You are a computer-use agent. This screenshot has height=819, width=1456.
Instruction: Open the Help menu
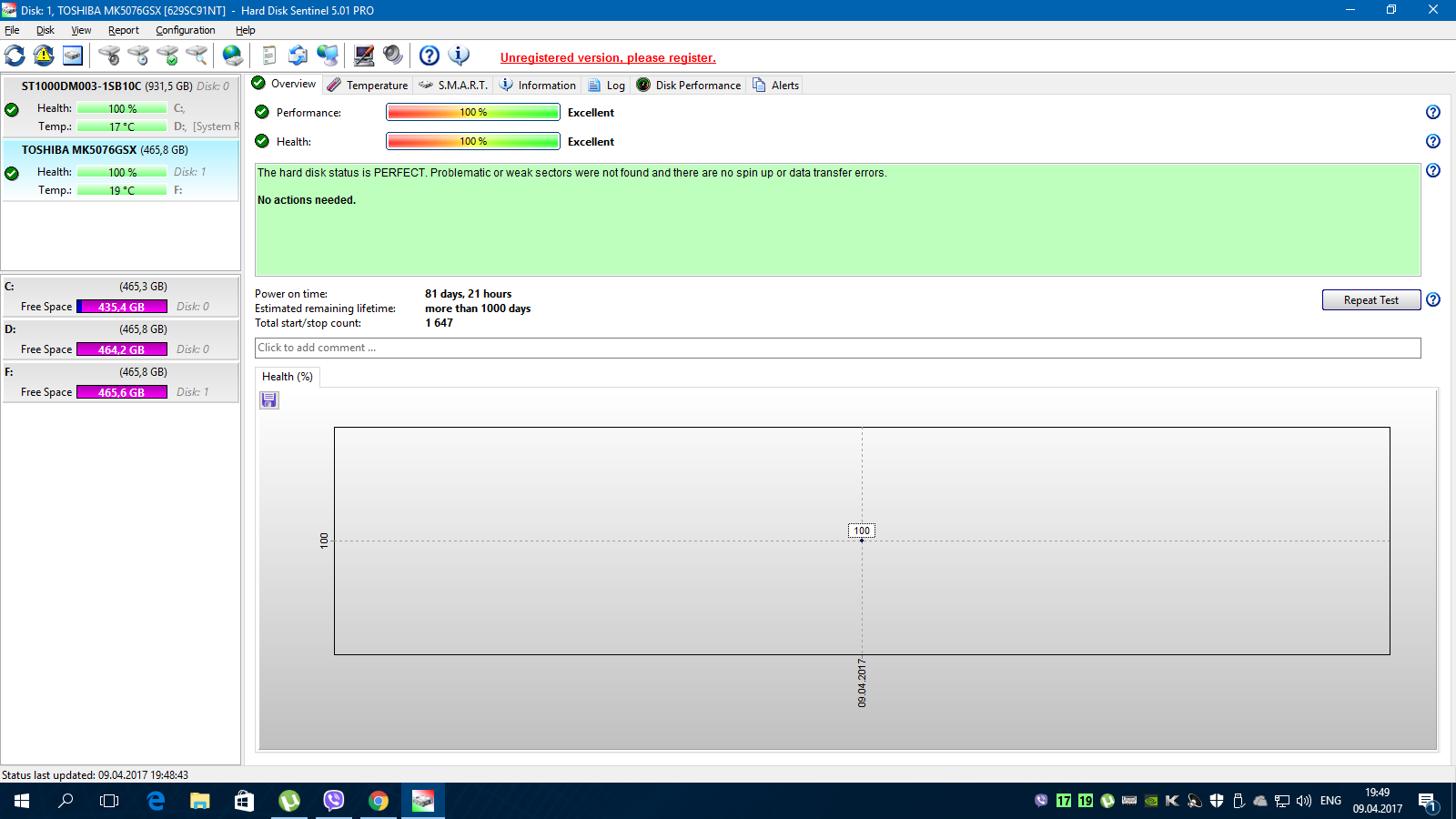tap(246, 30)
